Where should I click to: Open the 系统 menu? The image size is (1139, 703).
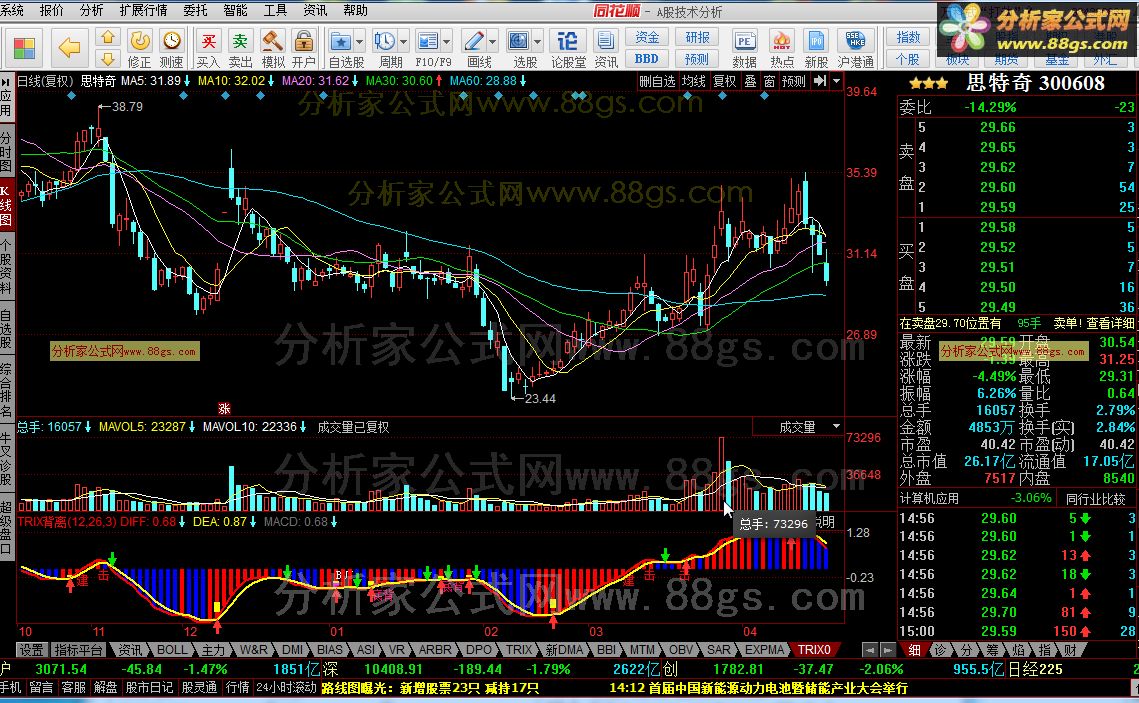12,10
